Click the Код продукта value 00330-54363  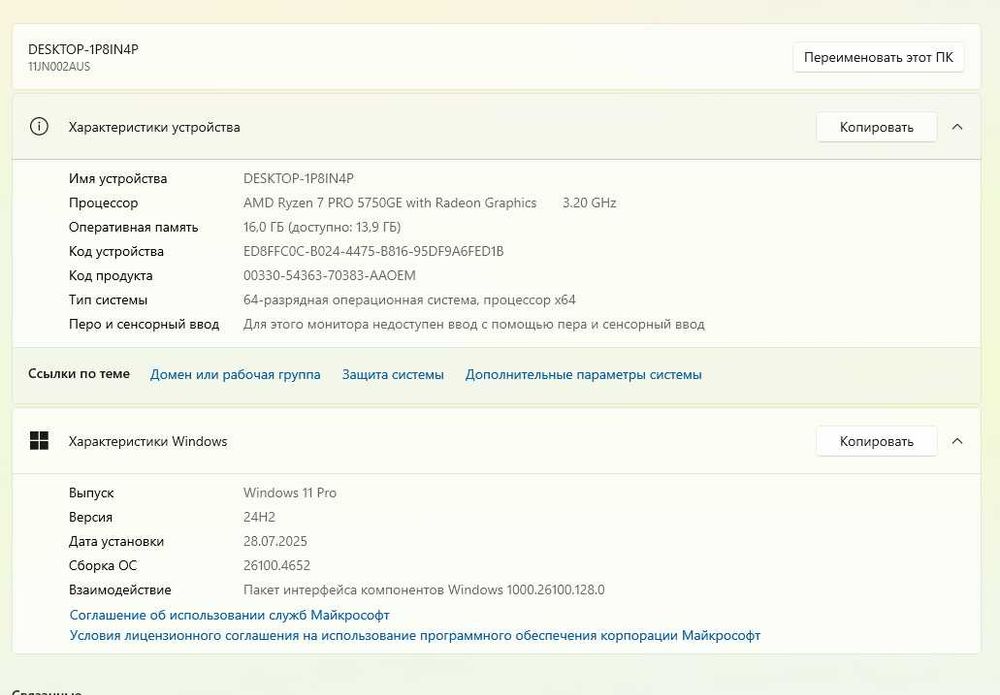pyautogui.click(x=329, y=275)
